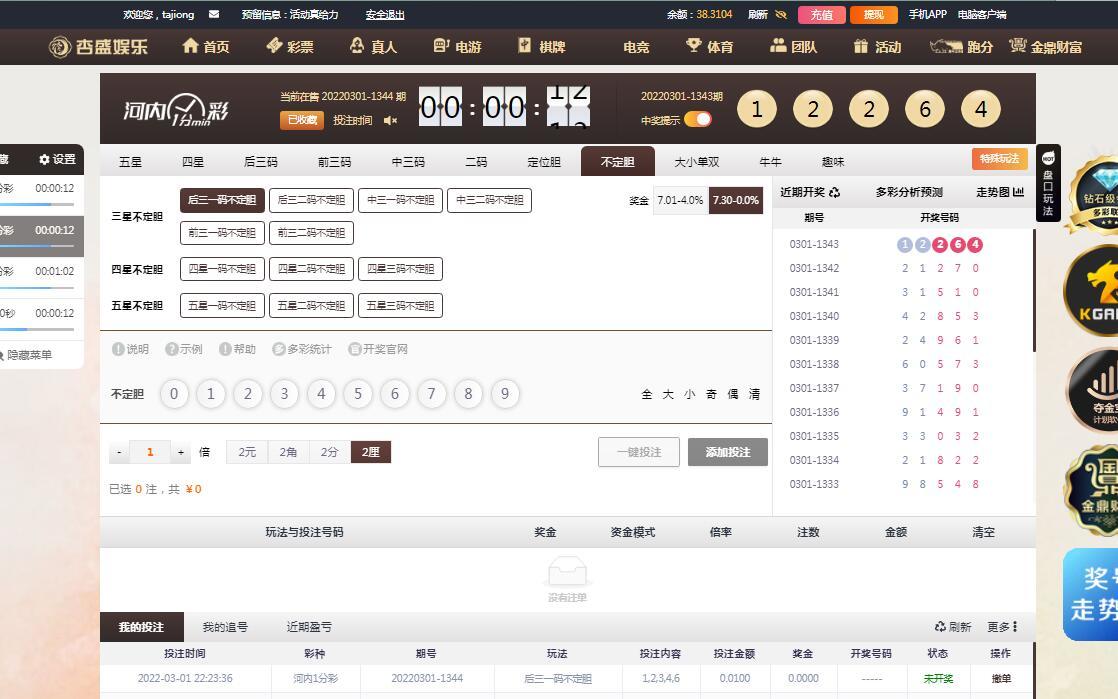Switch to the 定位胆 play tab
Image resolution: width=1118 pixels, height=699 pixels.
click(x=544, y=162)
